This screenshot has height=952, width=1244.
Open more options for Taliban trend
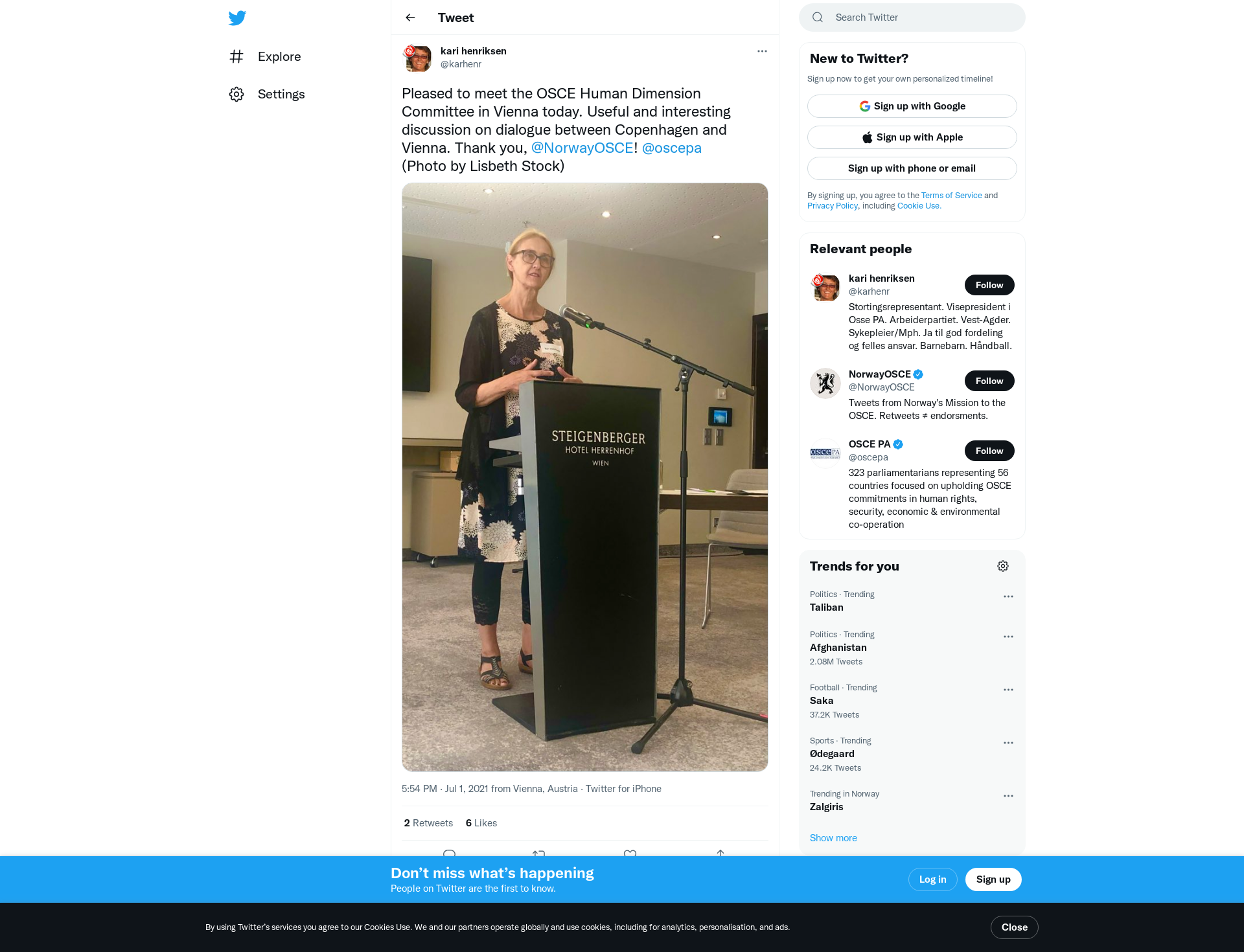1008,596
